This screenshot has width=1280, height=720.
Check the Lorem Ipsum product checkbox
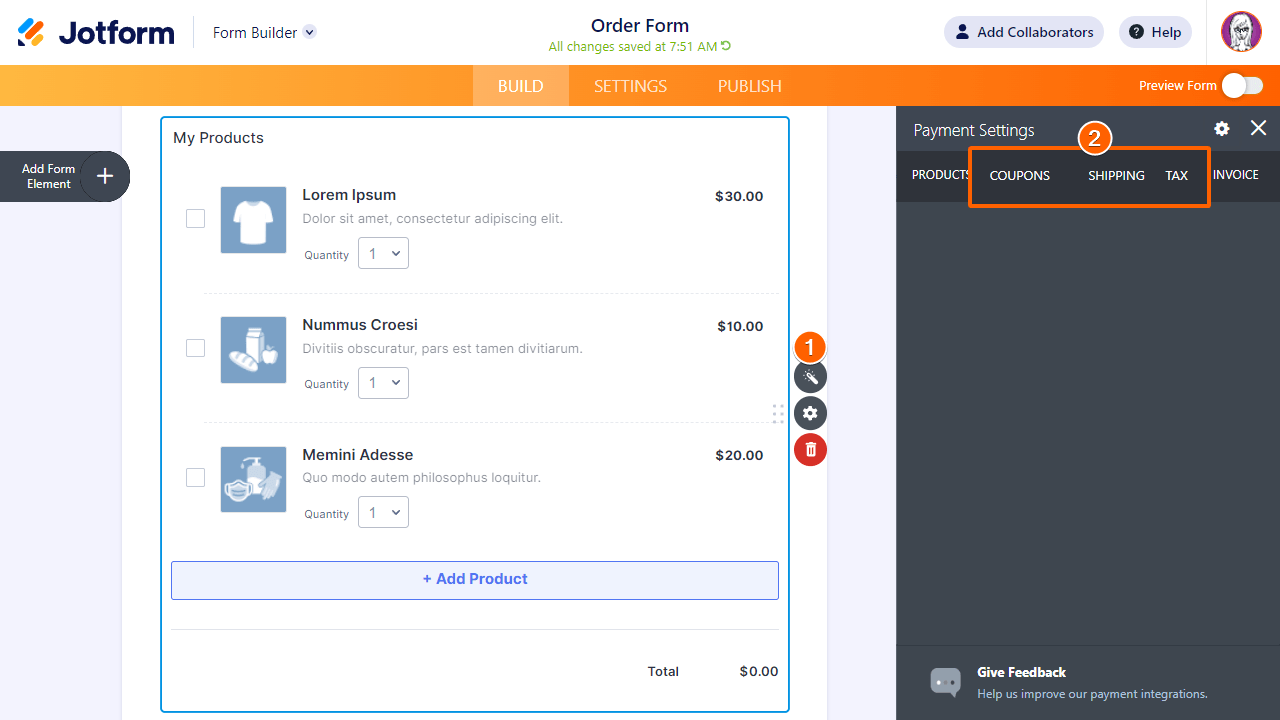click(196, 218)
